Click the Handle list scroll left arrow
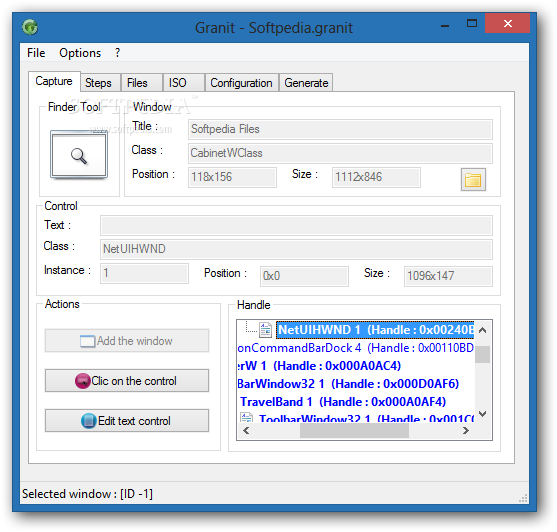557x532 pixels. point(246,430)
